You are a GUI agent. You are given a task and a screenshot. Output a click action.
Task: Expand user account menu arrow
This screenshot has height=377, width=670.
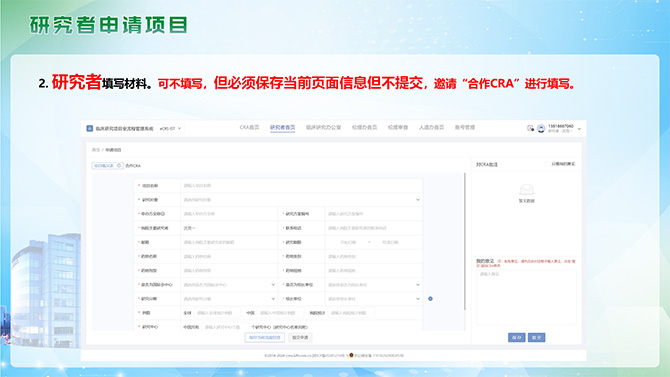(579, 129)
